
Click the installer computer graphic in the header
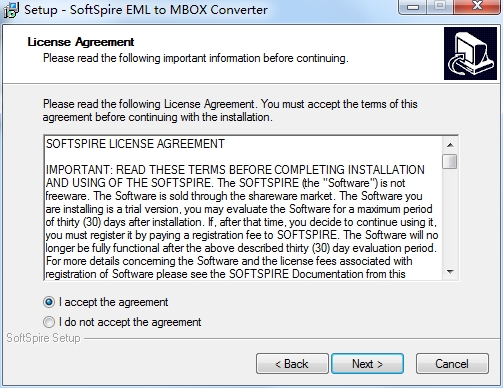[x=470, y=53]
